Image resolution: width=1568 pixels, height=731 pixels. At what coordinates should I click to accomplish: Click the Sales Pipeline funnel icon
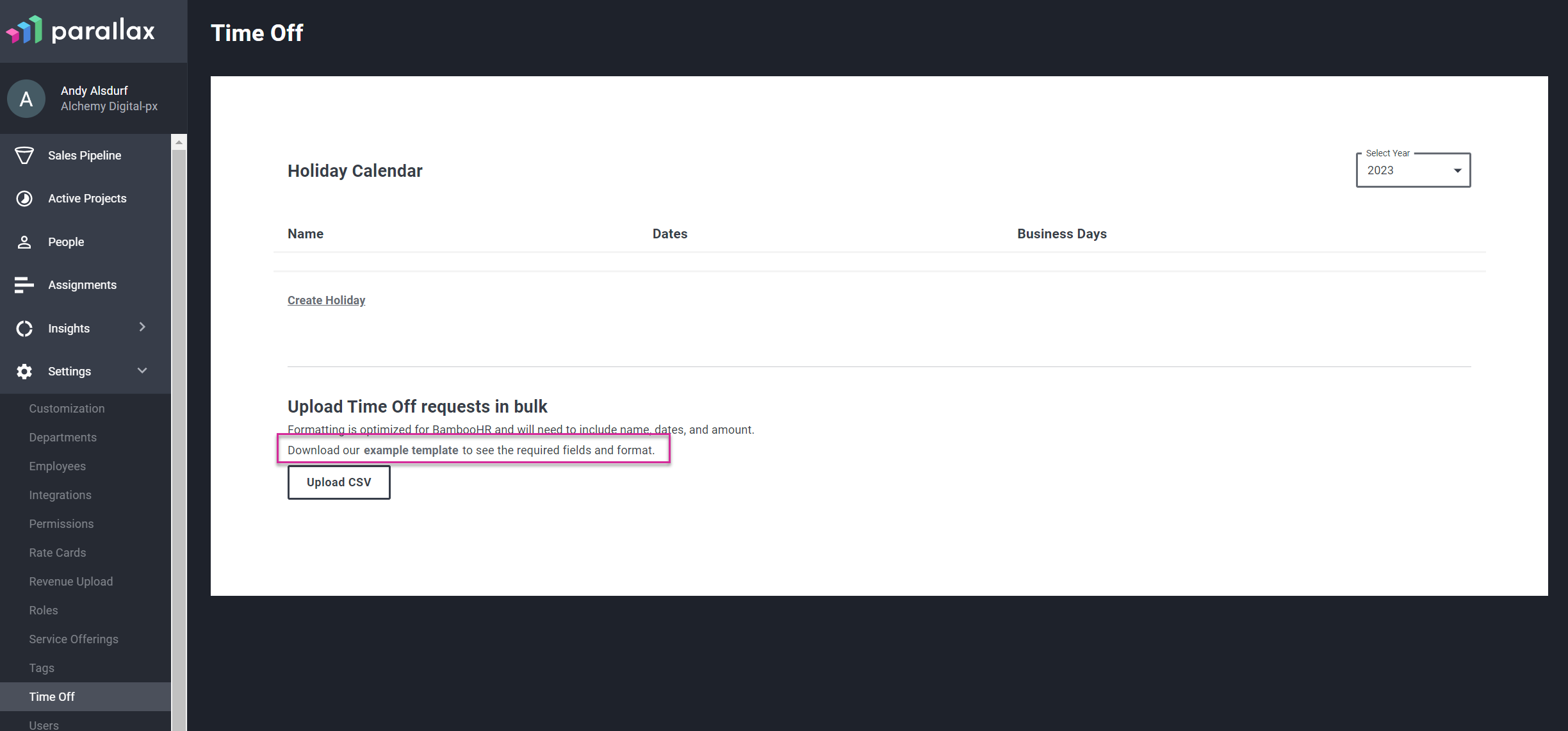coord(24,155)
